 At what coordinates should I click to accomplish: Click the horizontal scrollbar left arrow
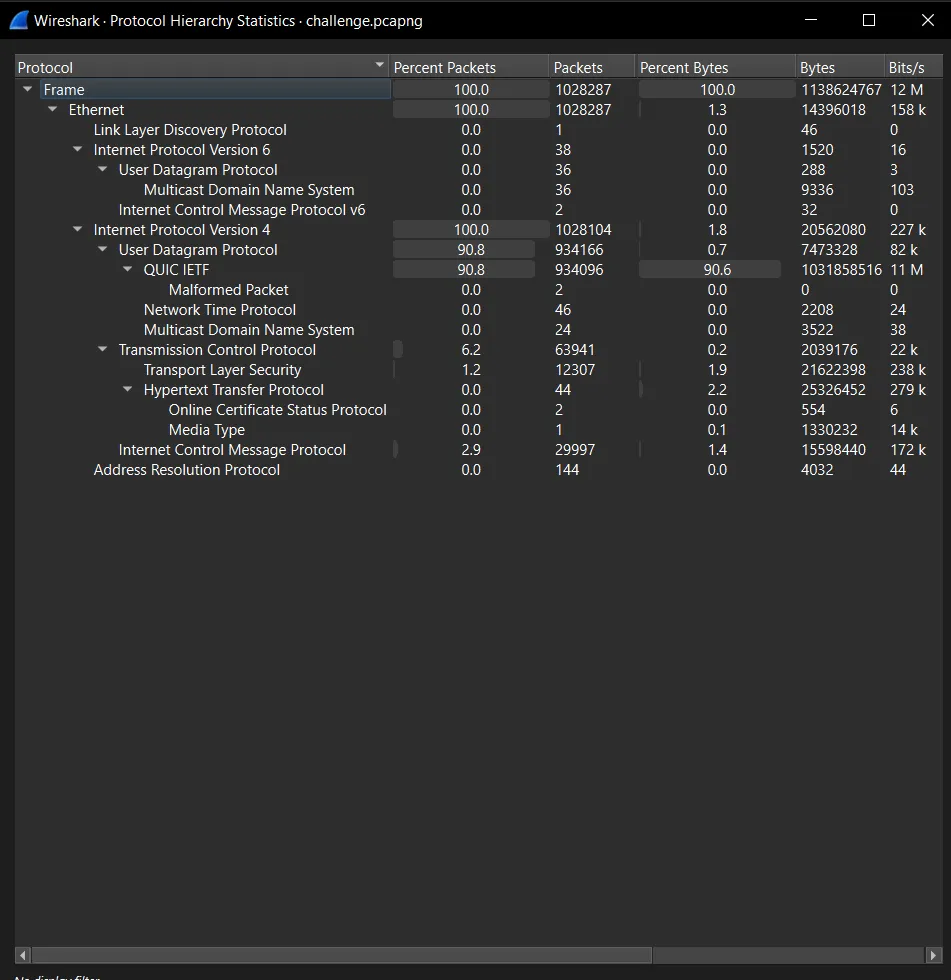click(23, 955)
